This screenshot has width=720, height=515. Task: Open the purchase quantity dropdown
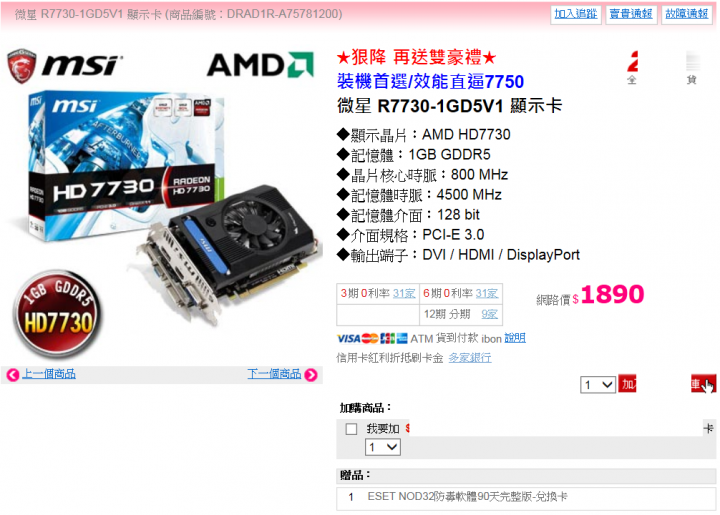point(597,385)
